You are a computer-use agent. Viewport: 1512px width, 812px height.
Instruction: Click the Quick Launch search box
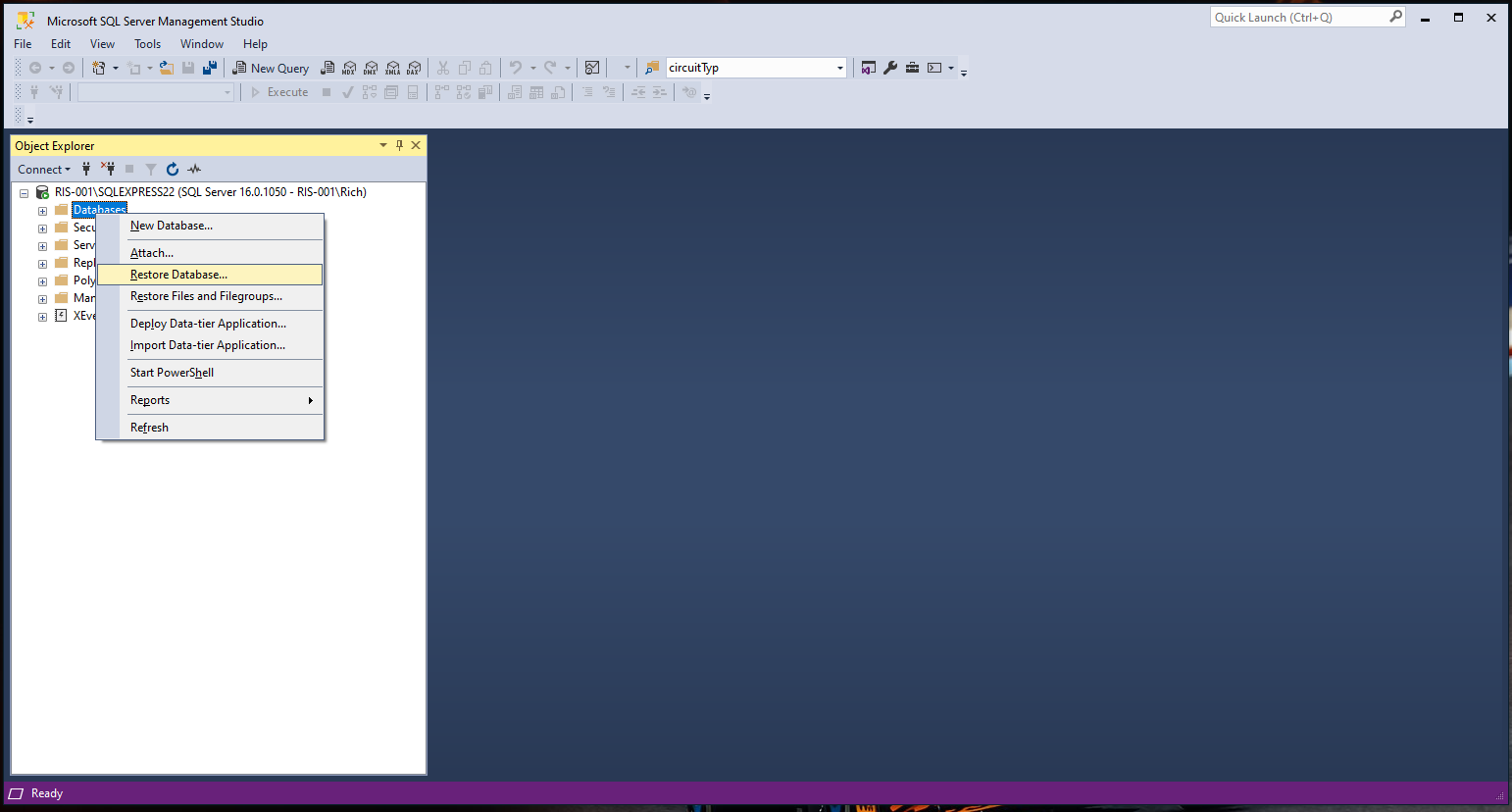point(1299,17)
